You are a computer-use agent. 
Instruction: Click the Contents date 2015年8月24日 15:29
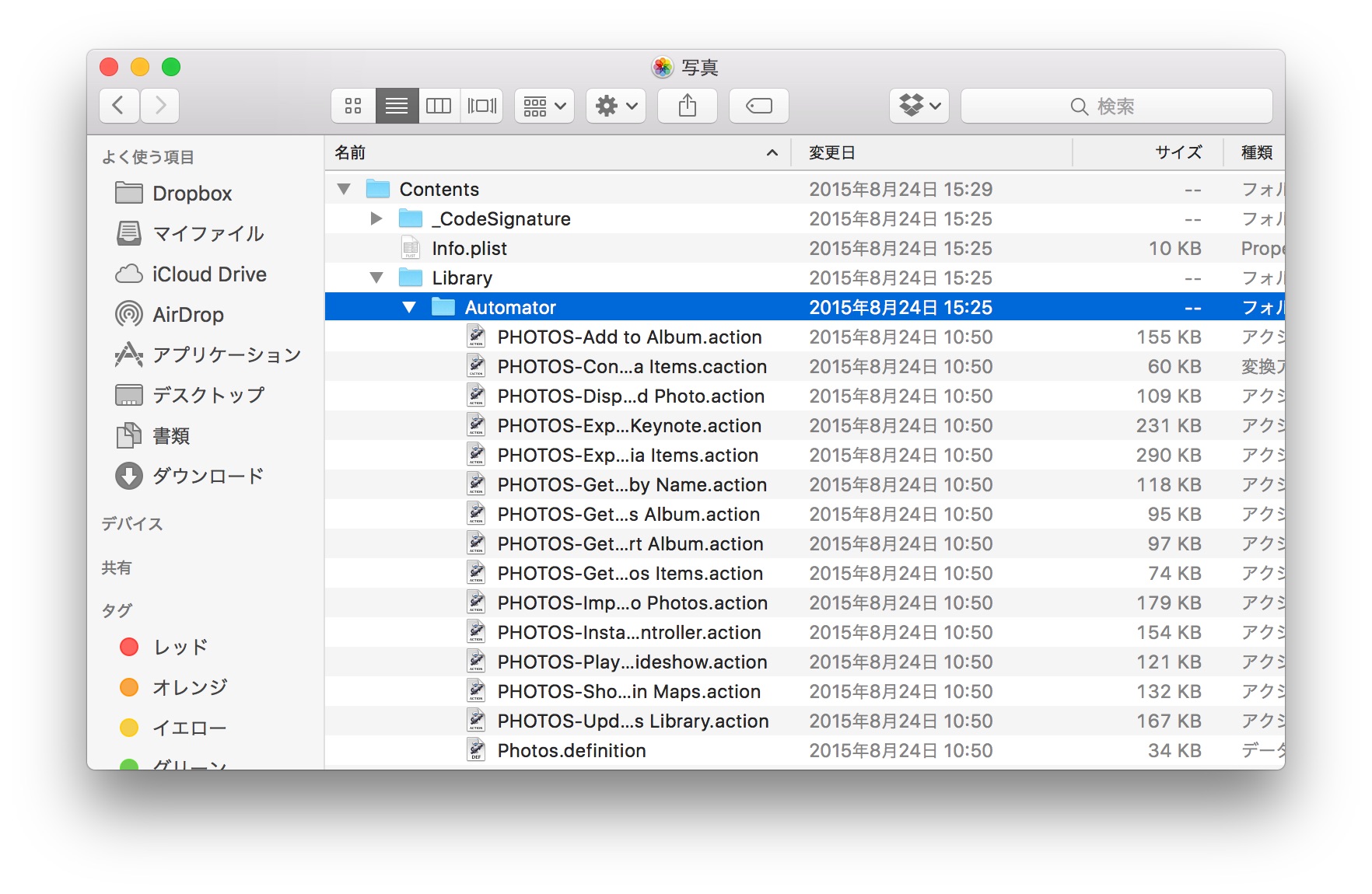pyautogui.click(x=901, y=189)
